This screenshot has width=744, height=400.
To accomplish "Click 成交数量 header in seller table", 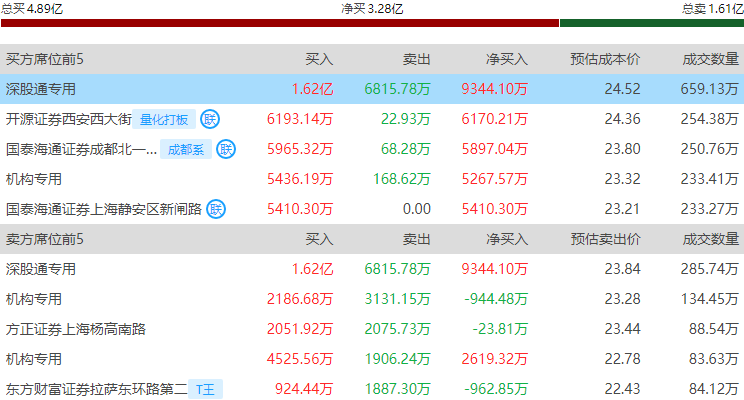I will [710, 239].
